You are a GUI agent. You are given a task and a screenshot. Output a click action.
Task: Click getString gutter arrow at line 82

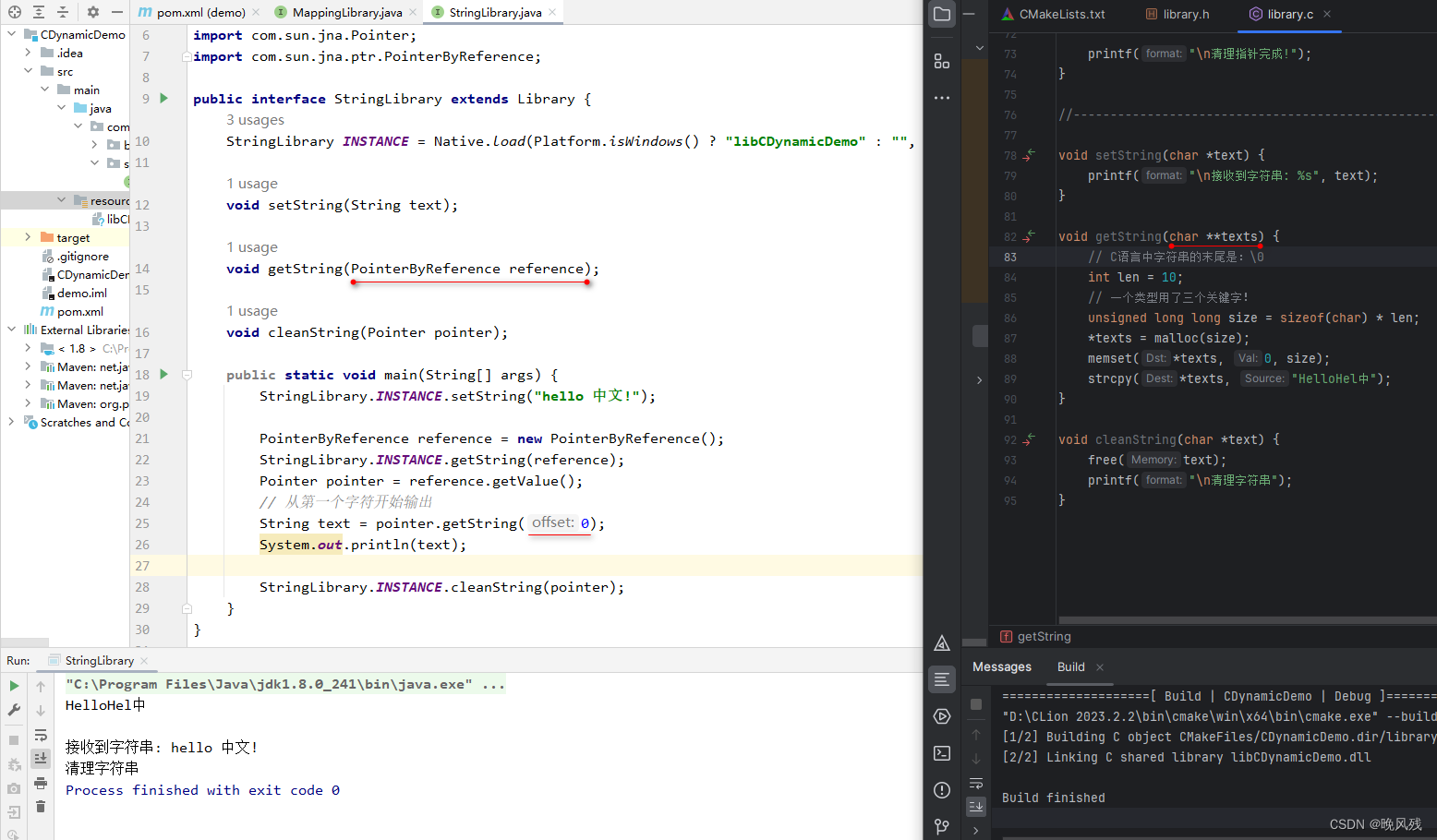coord(1029,236)
